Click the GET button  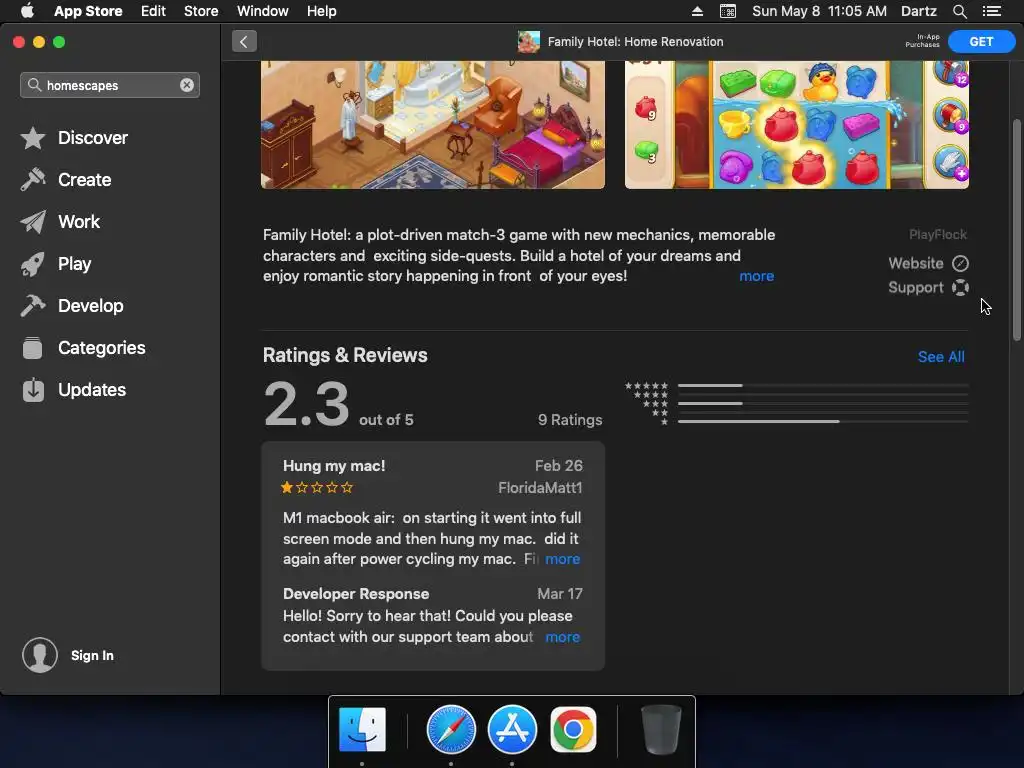click(981, 42)
